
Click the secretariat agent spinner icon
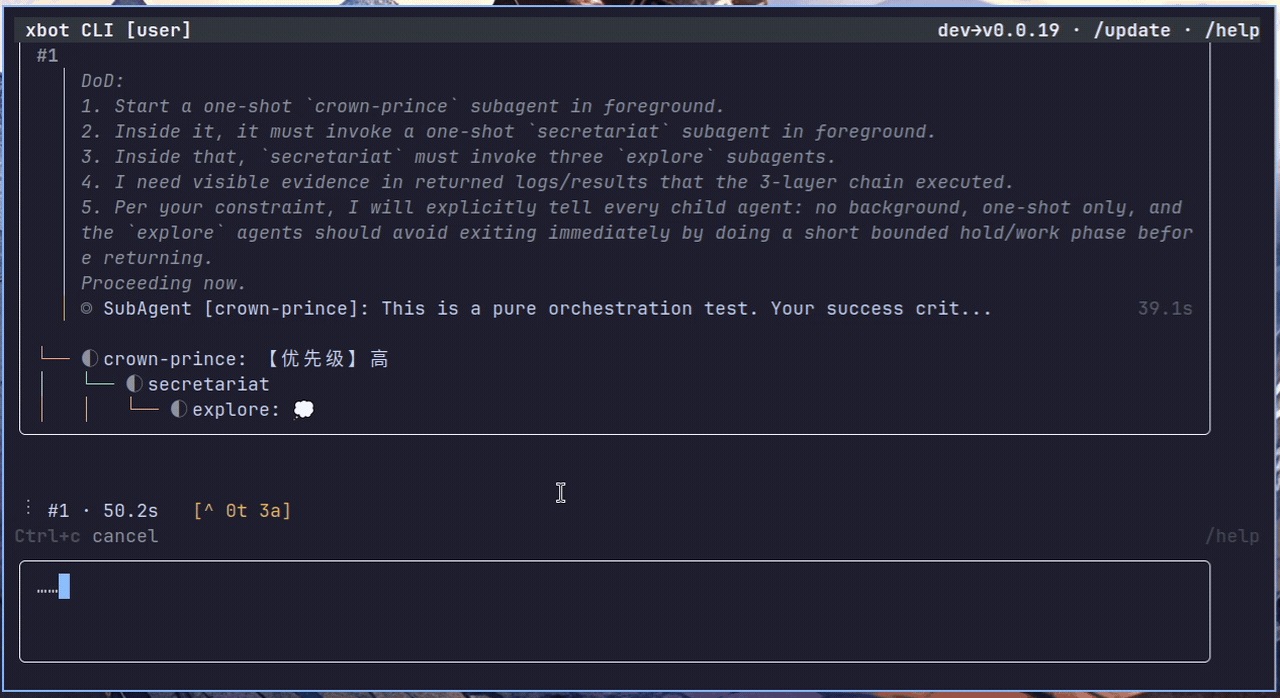[134, 383]
